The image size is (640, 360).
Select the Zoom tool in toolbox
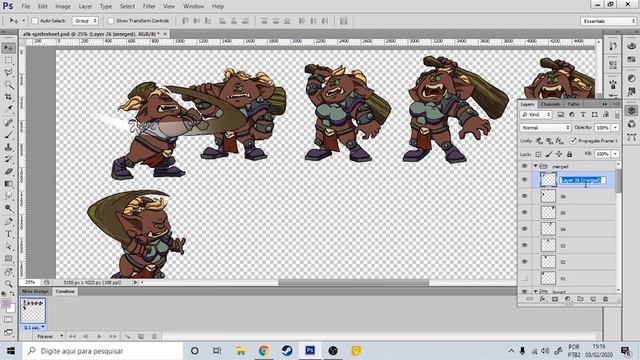(x=8, y=284)
